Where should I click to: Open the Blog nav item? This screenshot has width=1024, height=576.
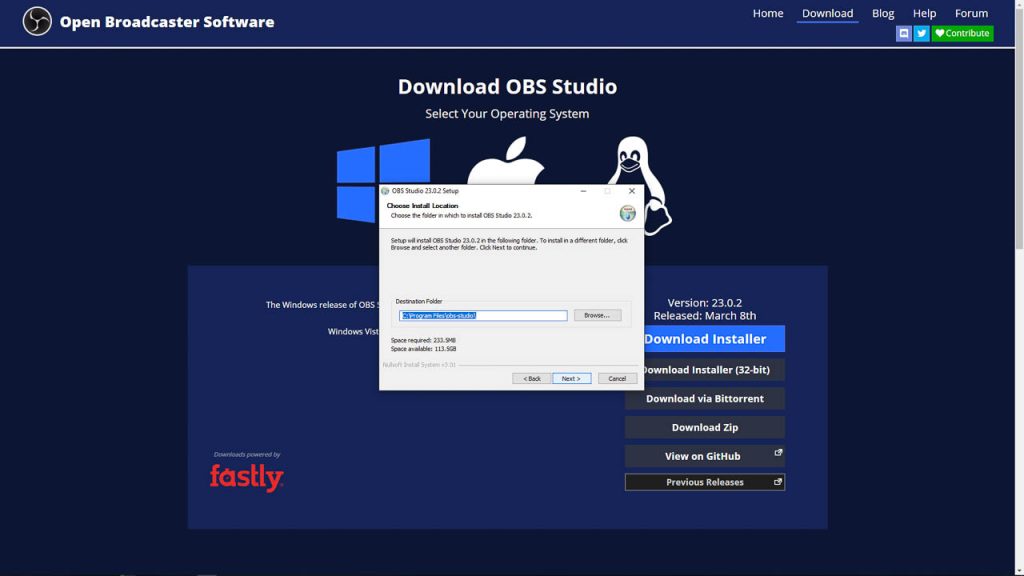tap(882, 13)
